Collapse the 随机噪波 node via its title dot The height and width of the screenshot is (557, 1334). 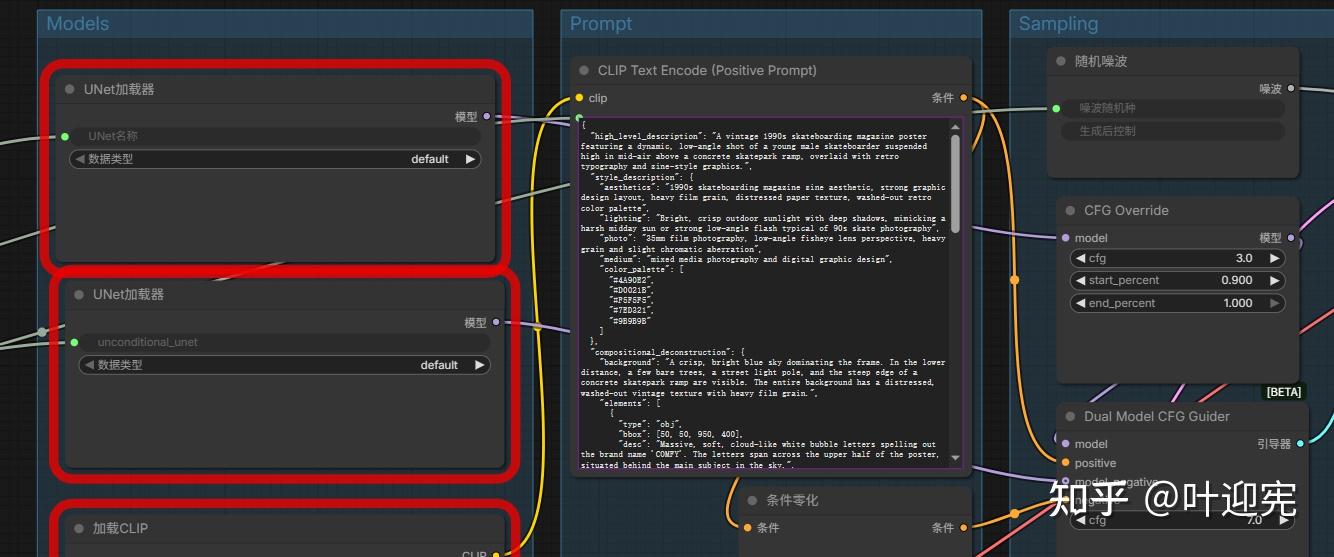click(1061, 61)
